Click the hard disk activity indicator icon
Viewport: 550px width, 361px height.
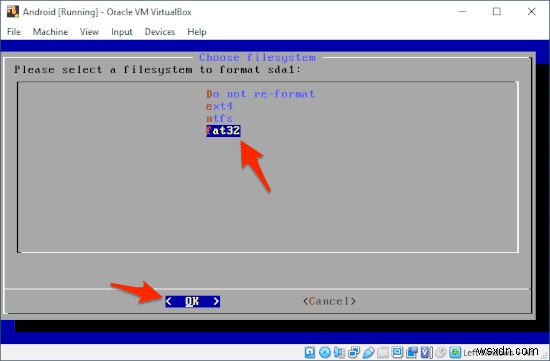click(x=310, y=352)
